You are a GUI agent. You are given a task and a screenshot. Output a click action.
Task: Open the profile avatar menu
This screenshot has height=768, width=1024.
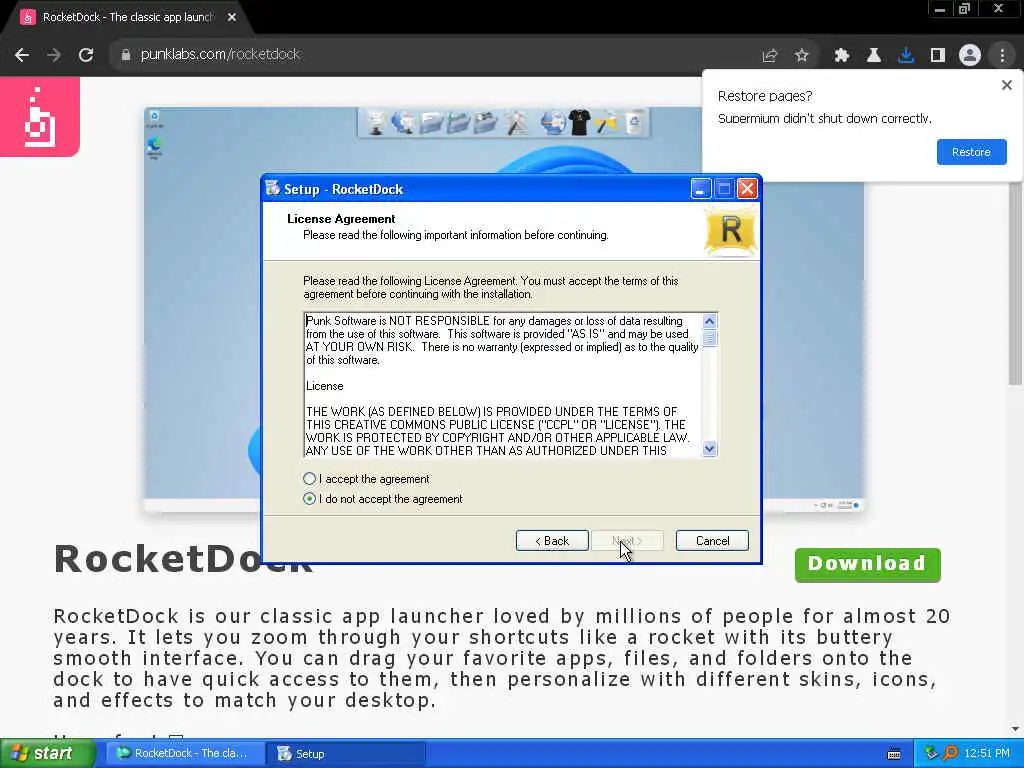tap(970, 56)
